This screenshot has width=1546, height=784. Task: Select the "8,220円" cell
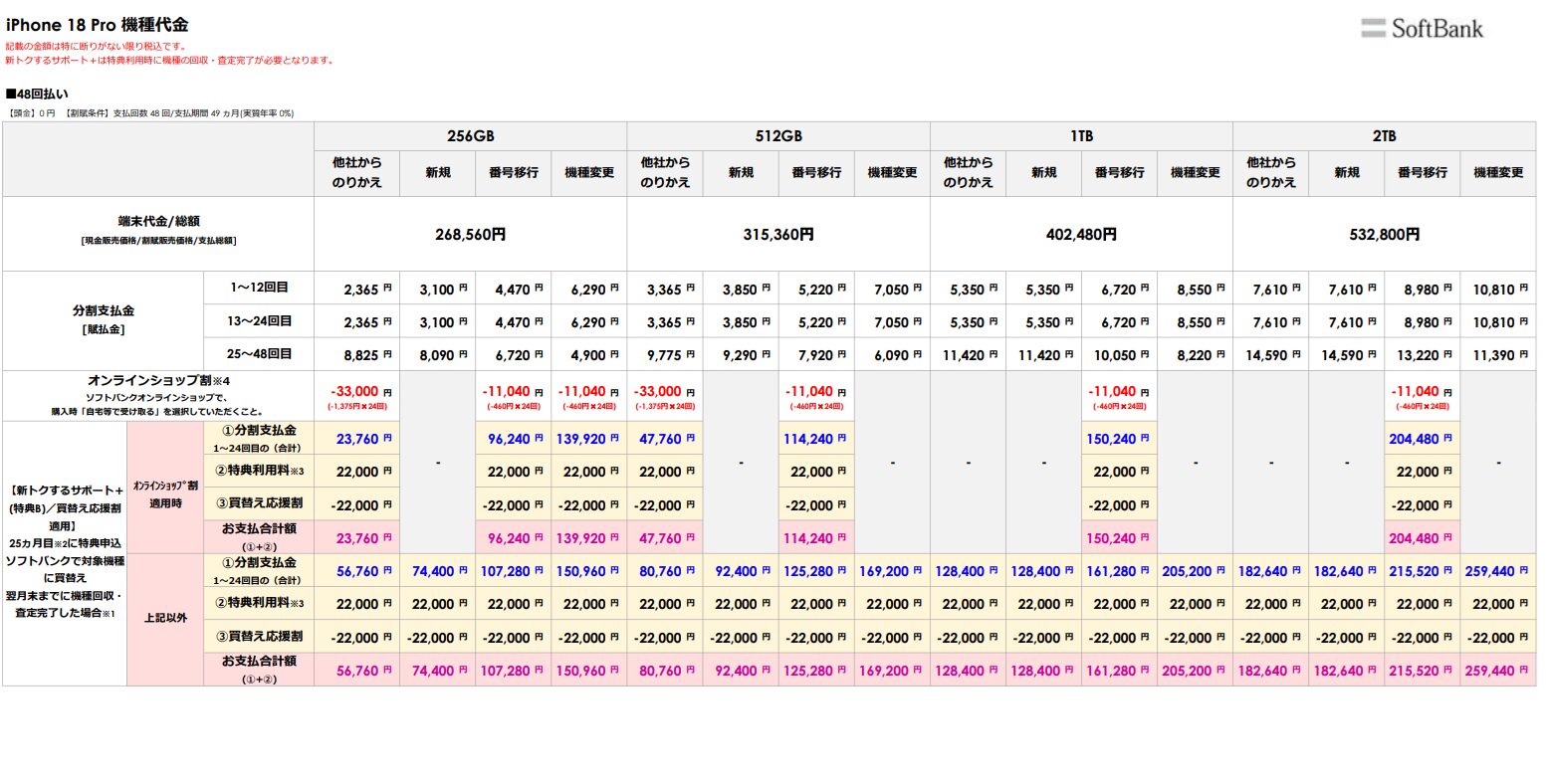click(x=1195, y=355)
